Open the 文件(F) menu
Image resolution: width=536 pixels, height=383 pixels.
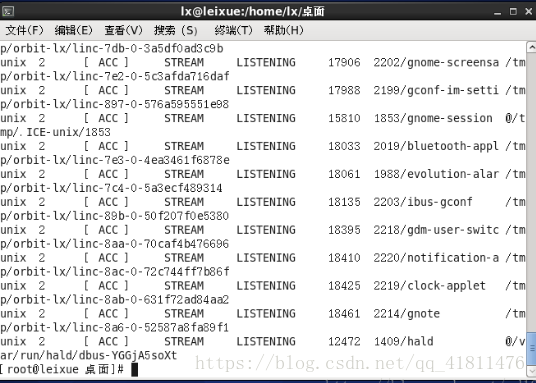click(x=24, y=31)
